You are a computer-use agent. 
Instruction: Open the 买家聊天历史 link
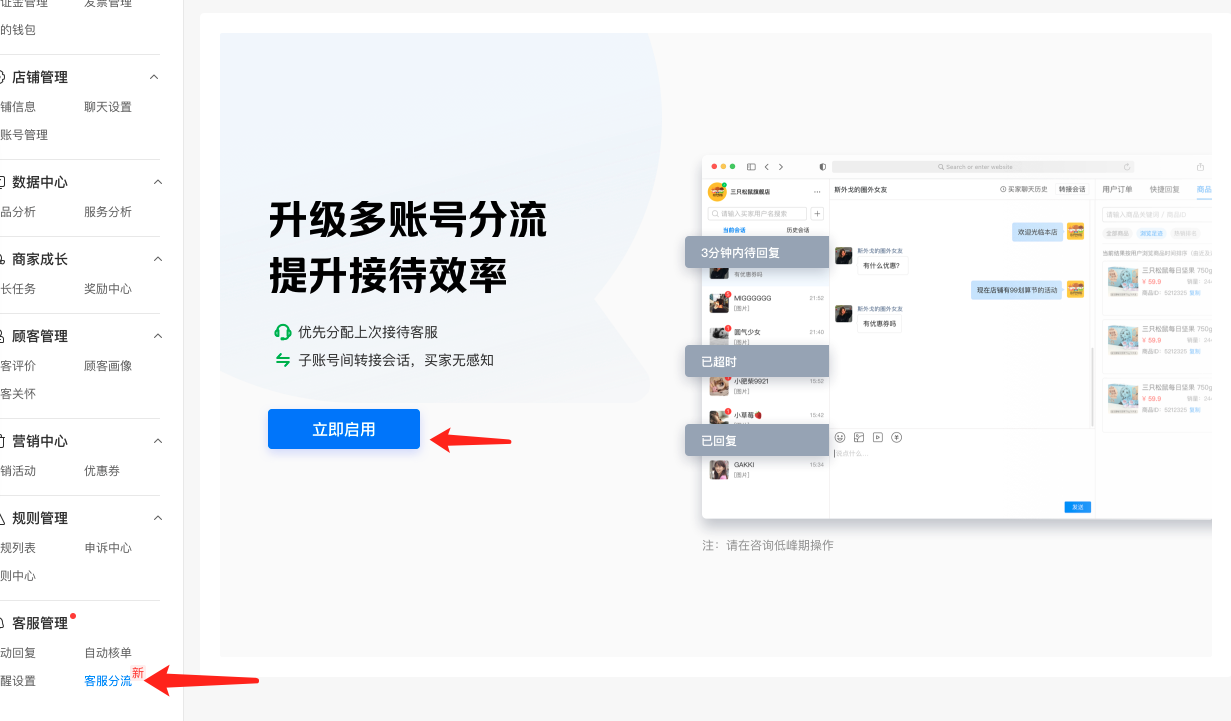tap(1024, 189)
